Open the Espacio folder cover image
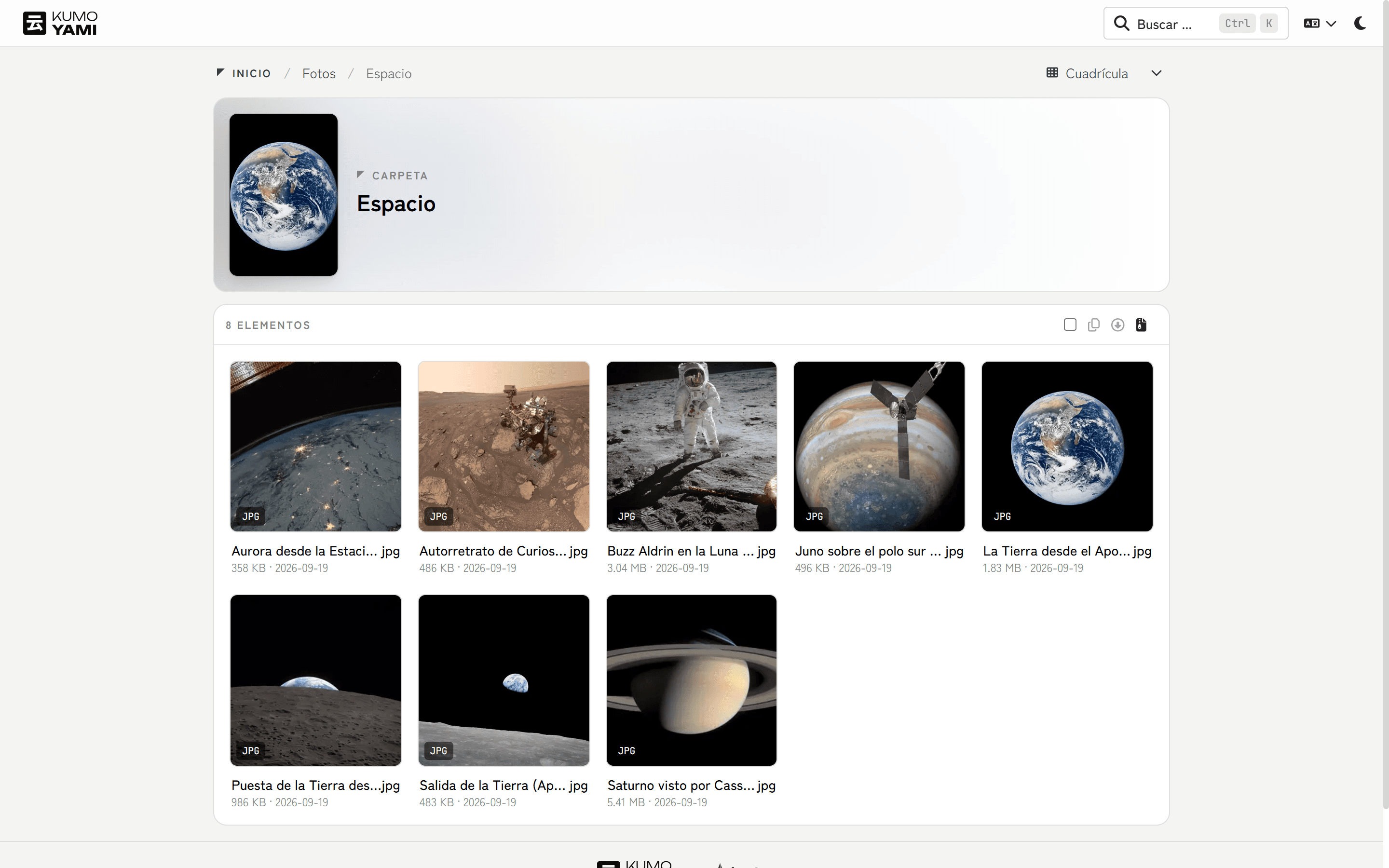The height and width of the screenshot is (868, 1389). tap(284, 195)
